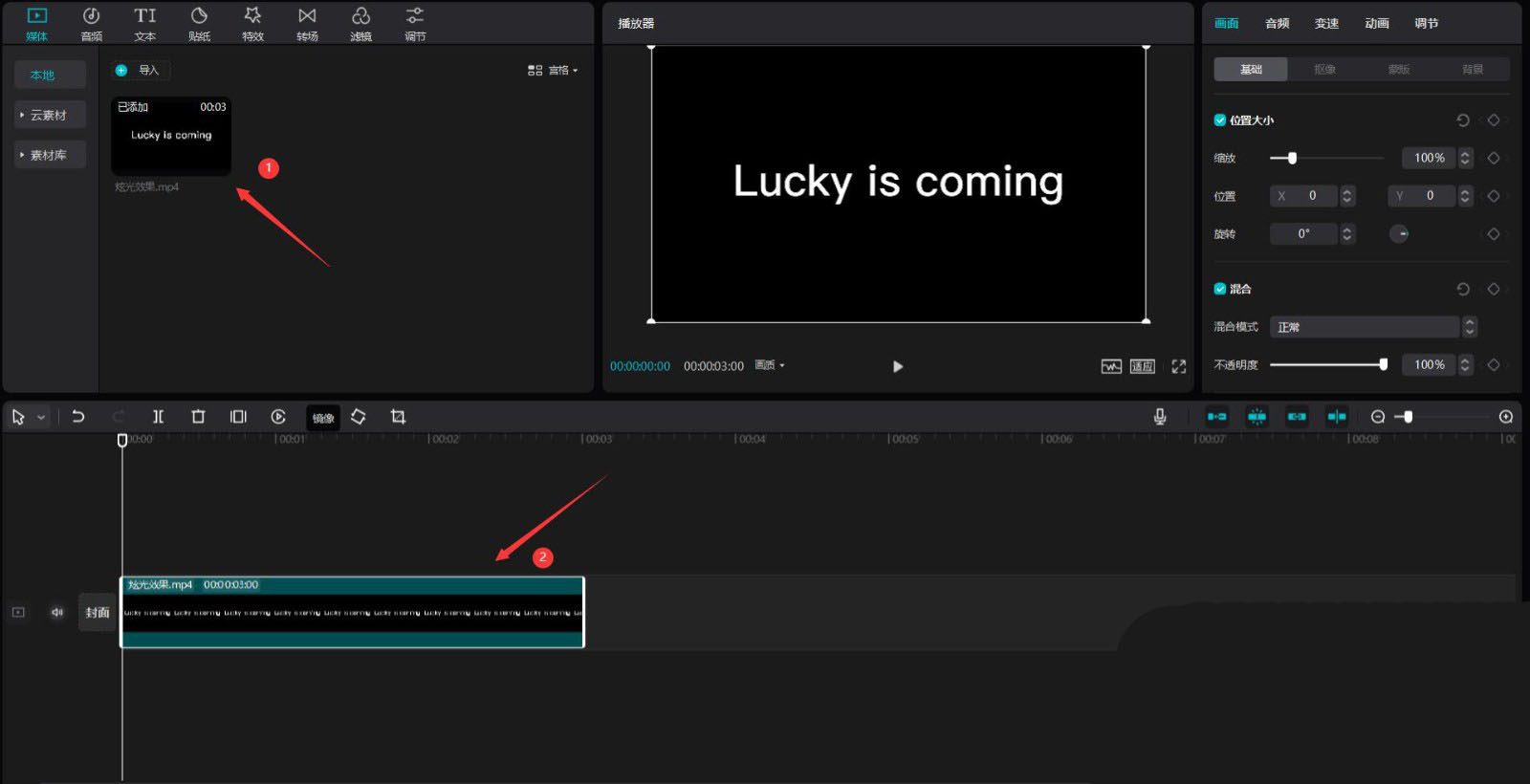Start voice recording with microphone icon
The height and width of the screenshot is (784, 1530).
coord(1159,417)
